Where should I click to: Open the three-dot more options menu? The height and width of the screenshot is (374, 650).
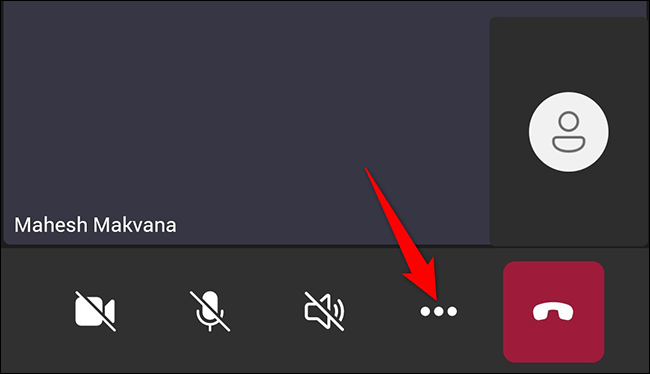[x=439, y=311]
